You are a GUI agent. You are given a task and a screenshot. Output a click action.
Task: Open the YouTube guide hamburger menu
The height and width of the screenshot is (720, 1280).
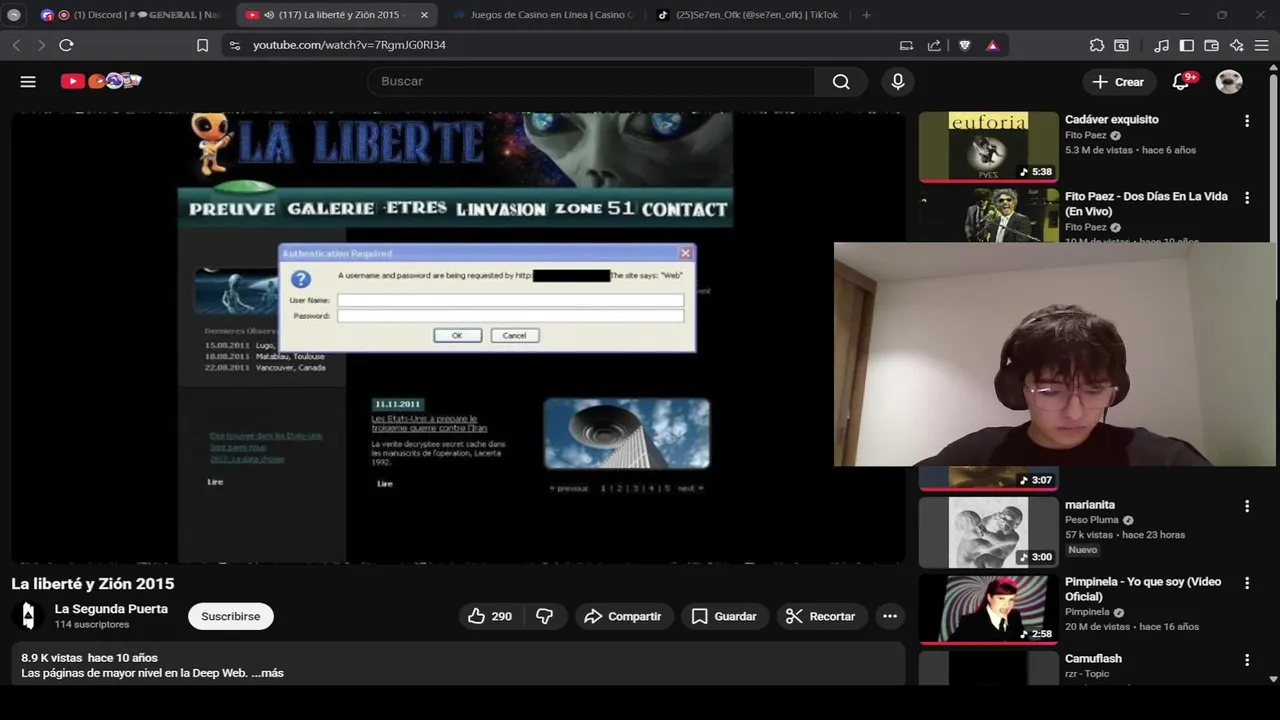coord(28,81)
